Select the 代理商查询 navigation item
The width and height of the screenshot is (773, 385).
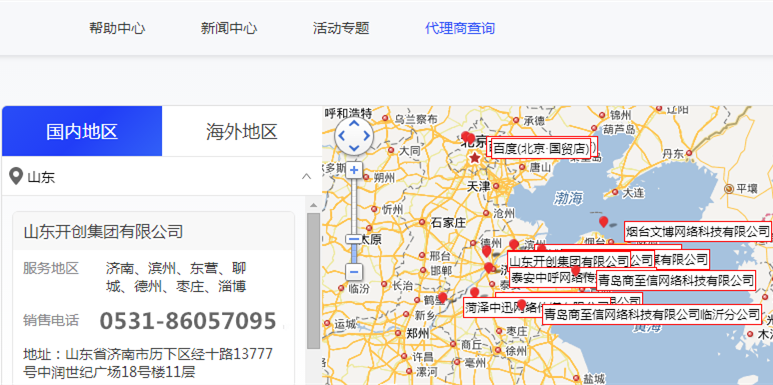459,28
